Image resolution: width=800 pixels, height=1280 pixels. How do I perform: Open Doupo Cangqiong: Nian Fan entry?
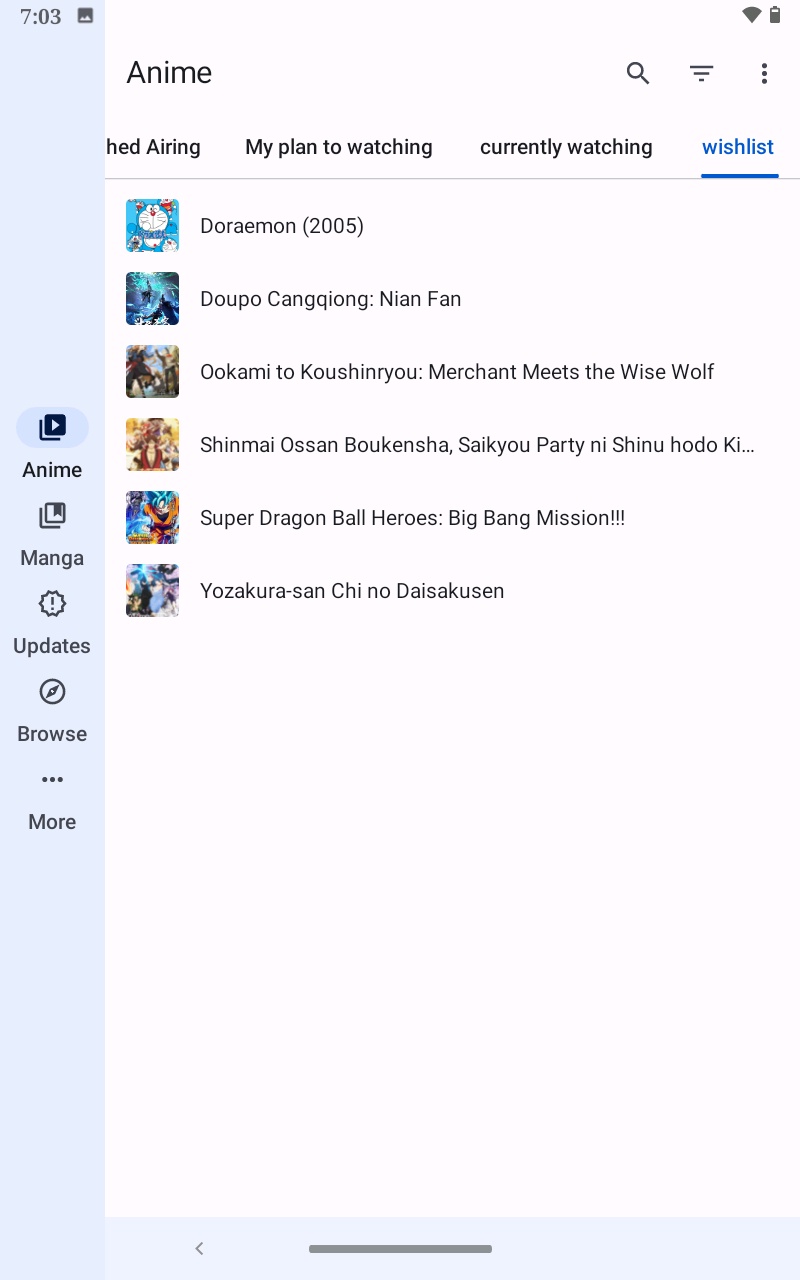click(x=452, y=299)
